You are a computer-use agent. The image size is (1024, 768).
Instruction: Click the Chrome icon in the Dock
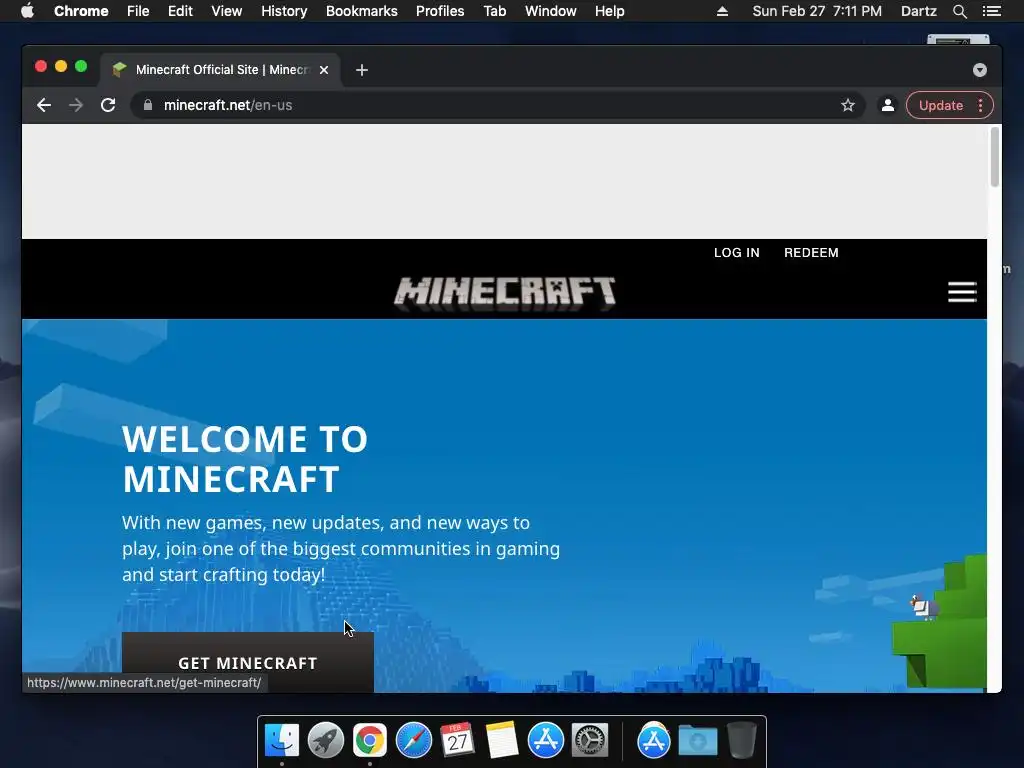(x=370, y=740)
